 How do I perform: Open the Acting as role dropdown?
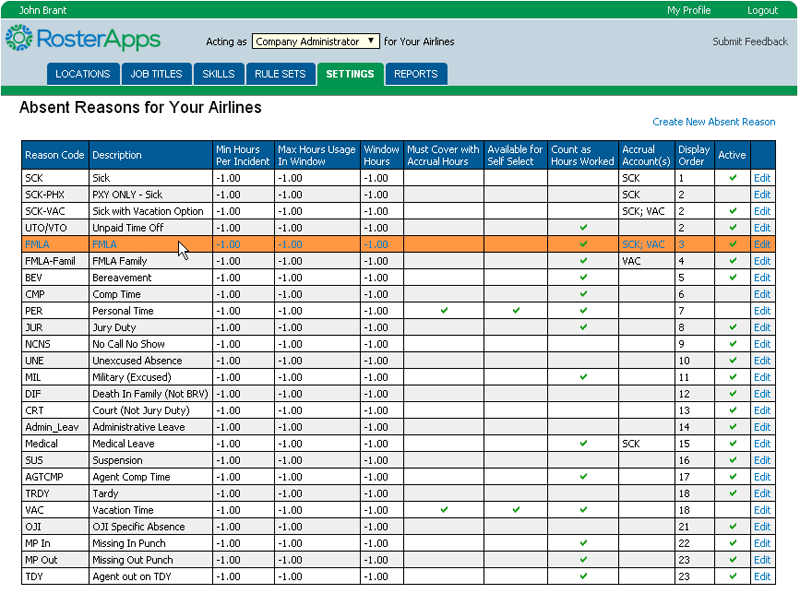pos(315,42)
